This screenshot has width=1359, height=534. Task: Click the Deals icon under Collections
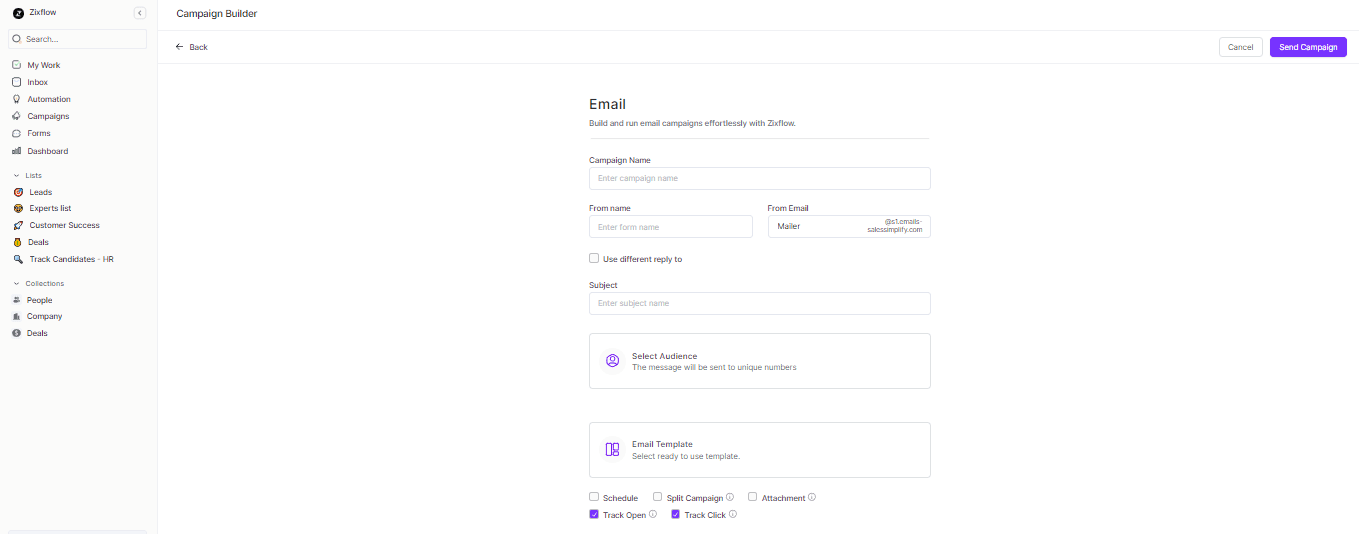(x=17, y=333)
